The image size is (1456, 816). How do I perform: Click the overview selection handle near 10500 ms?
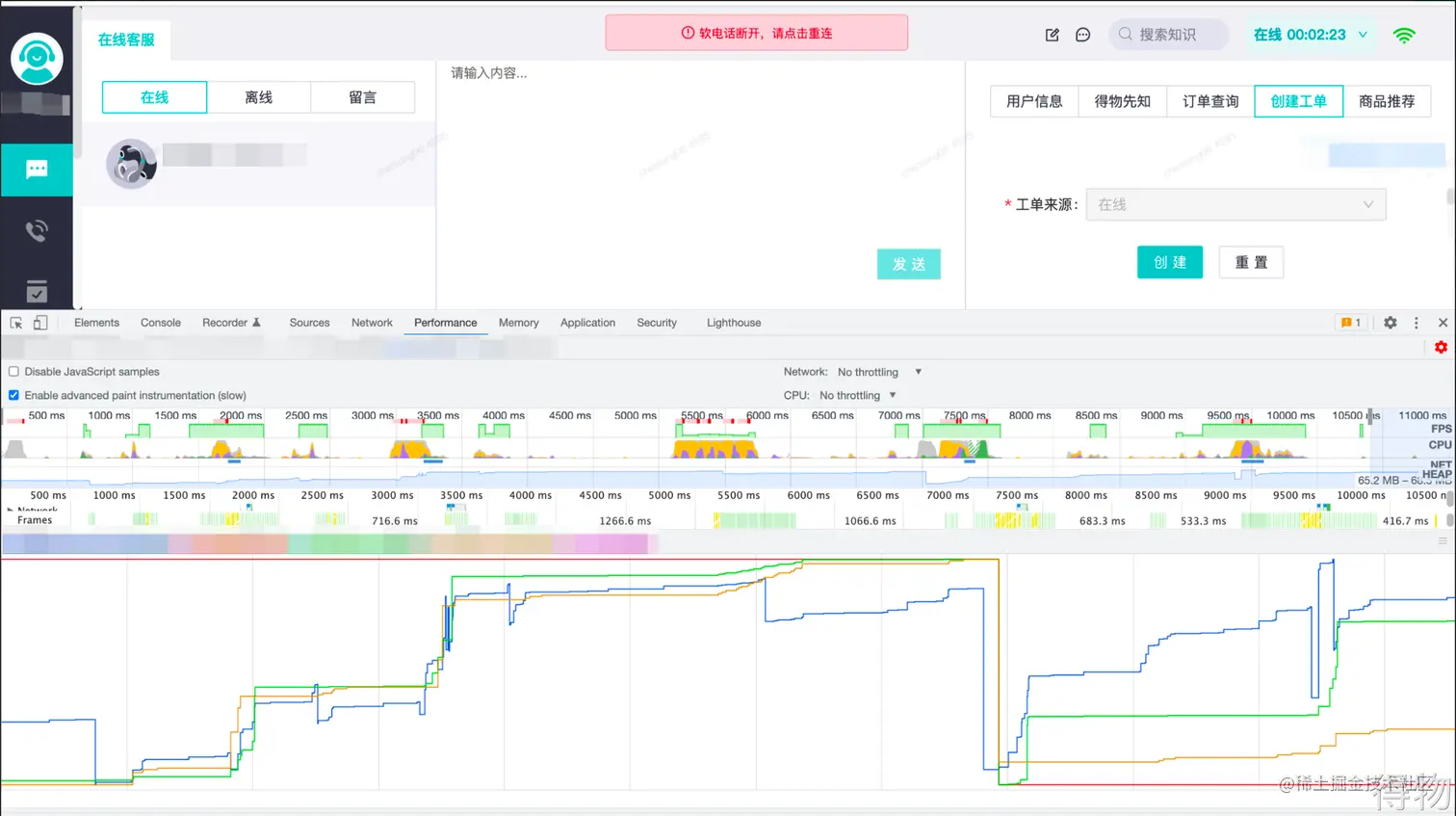1369,417
